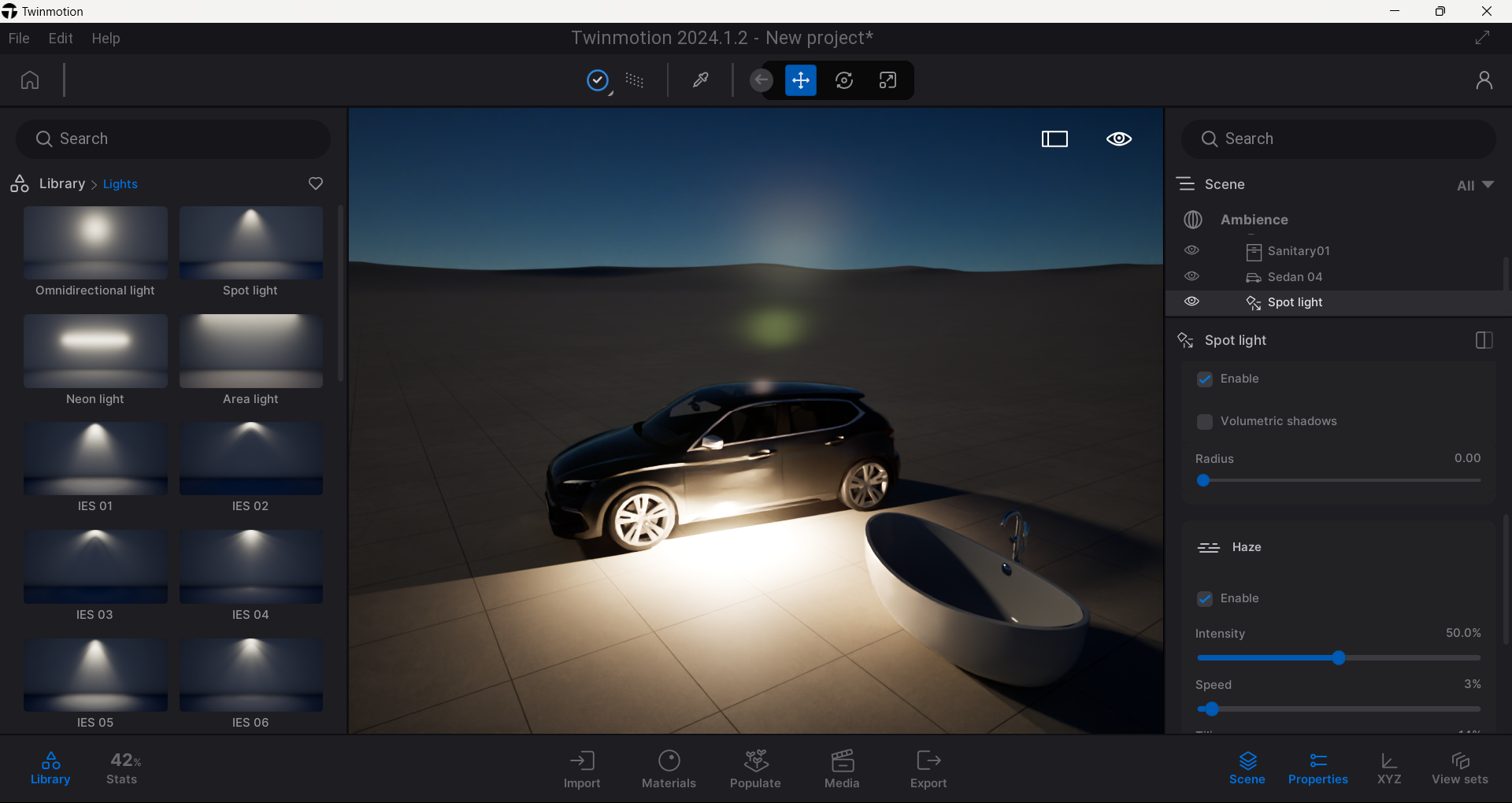The height and width of the screenshot is (803, 1512).
Task: Navigate back to the Library breadcrumb
Action: [x=62, y=183]
